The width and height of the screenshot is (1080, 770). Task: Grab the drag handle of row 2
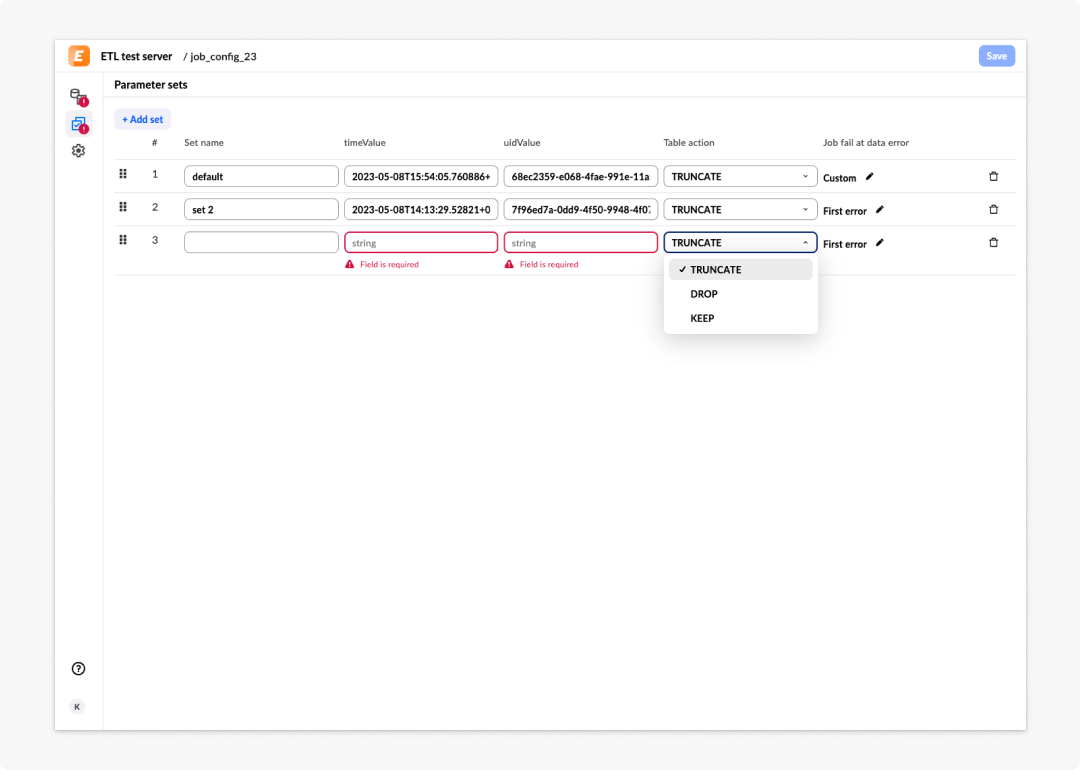pos(123,207)
